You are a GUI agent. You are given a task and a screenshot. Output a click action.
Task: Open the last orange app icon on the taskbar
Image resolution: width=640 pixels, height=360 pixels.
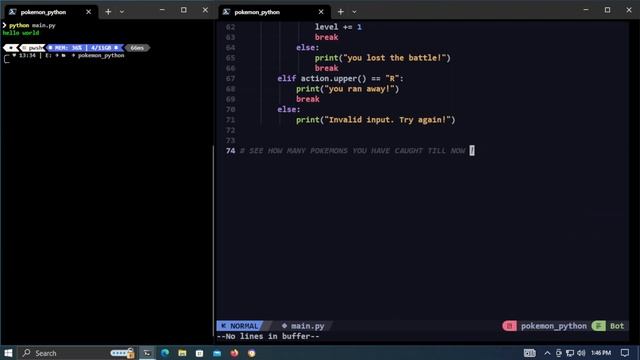pyautogui.click(x=251, y=353)
